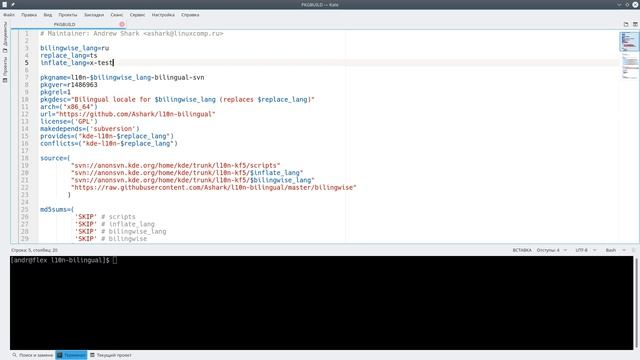
Task: Click the pkgver=r1486963 line
Action: 69,85
